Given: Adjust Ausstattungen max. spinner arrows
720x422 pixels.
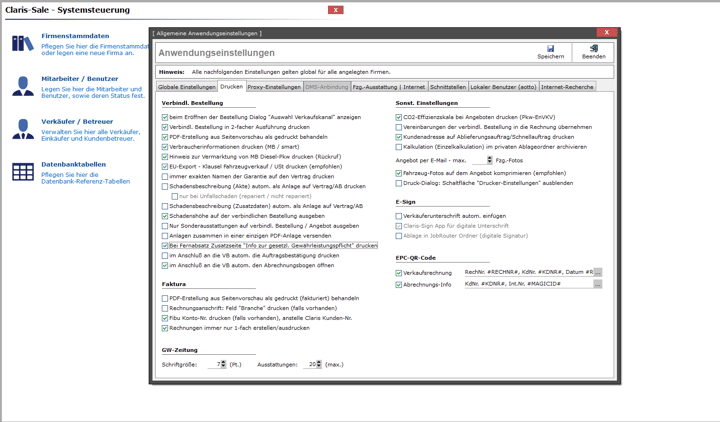Looking at the screenshot, I should [319, 364].
